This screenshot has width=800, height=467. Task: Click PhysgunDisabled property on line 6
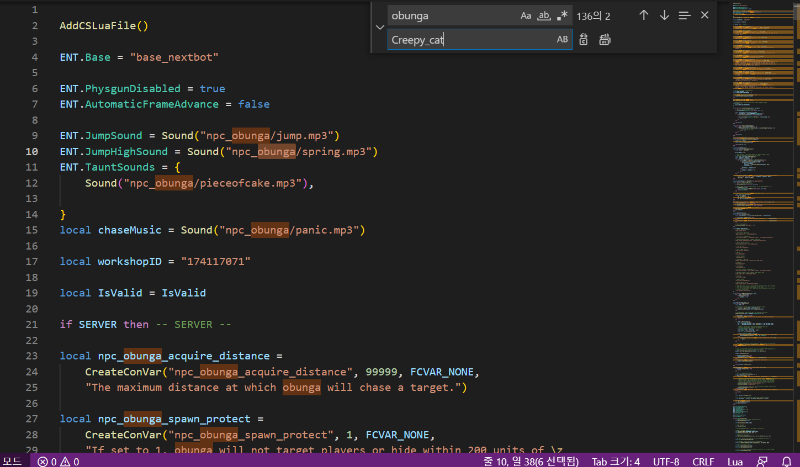pyautogui.click(x=133, y=89)
